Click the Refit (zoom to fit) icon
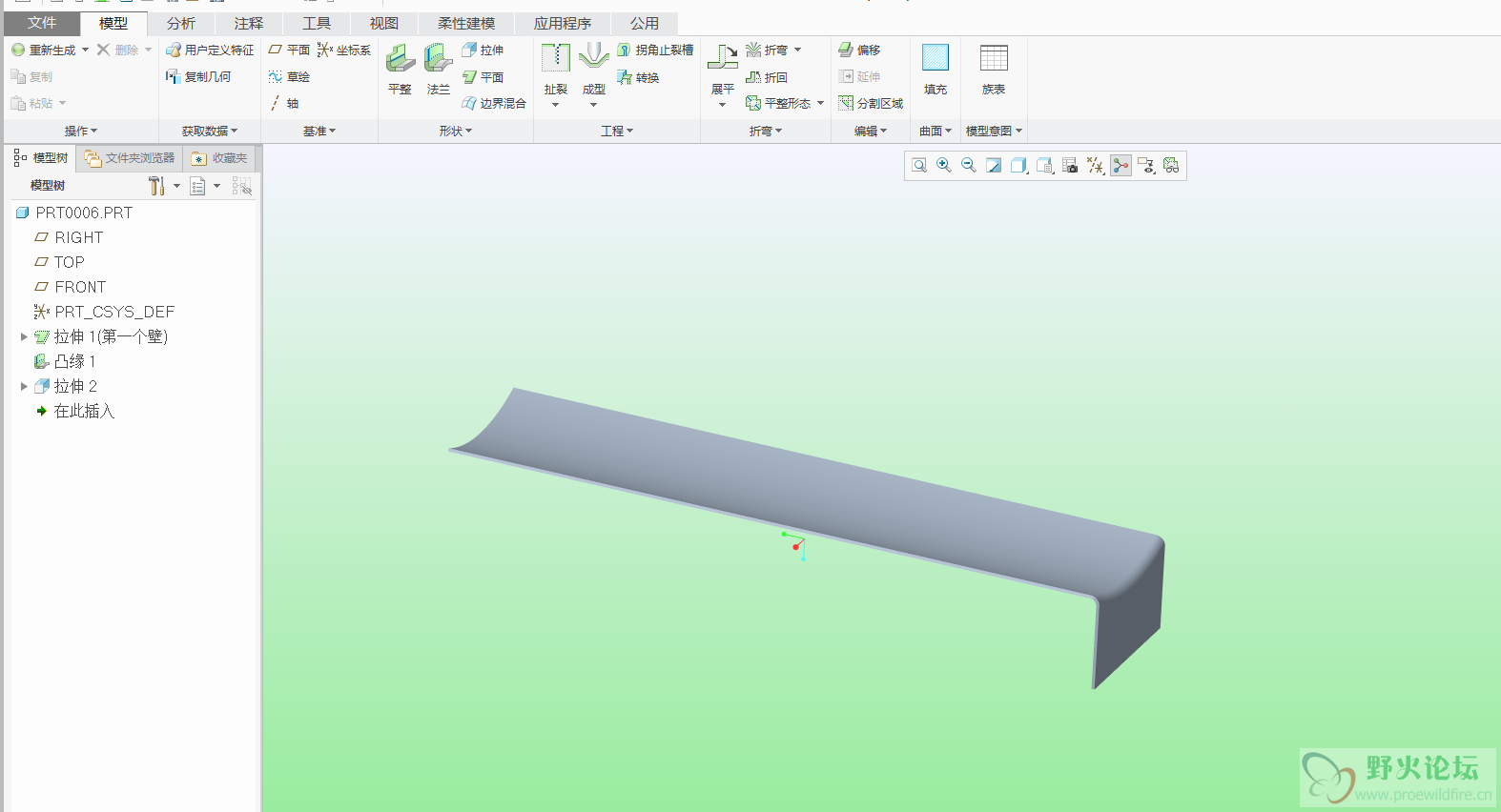This screenshot has width=1501, height=812. point(919,166)
